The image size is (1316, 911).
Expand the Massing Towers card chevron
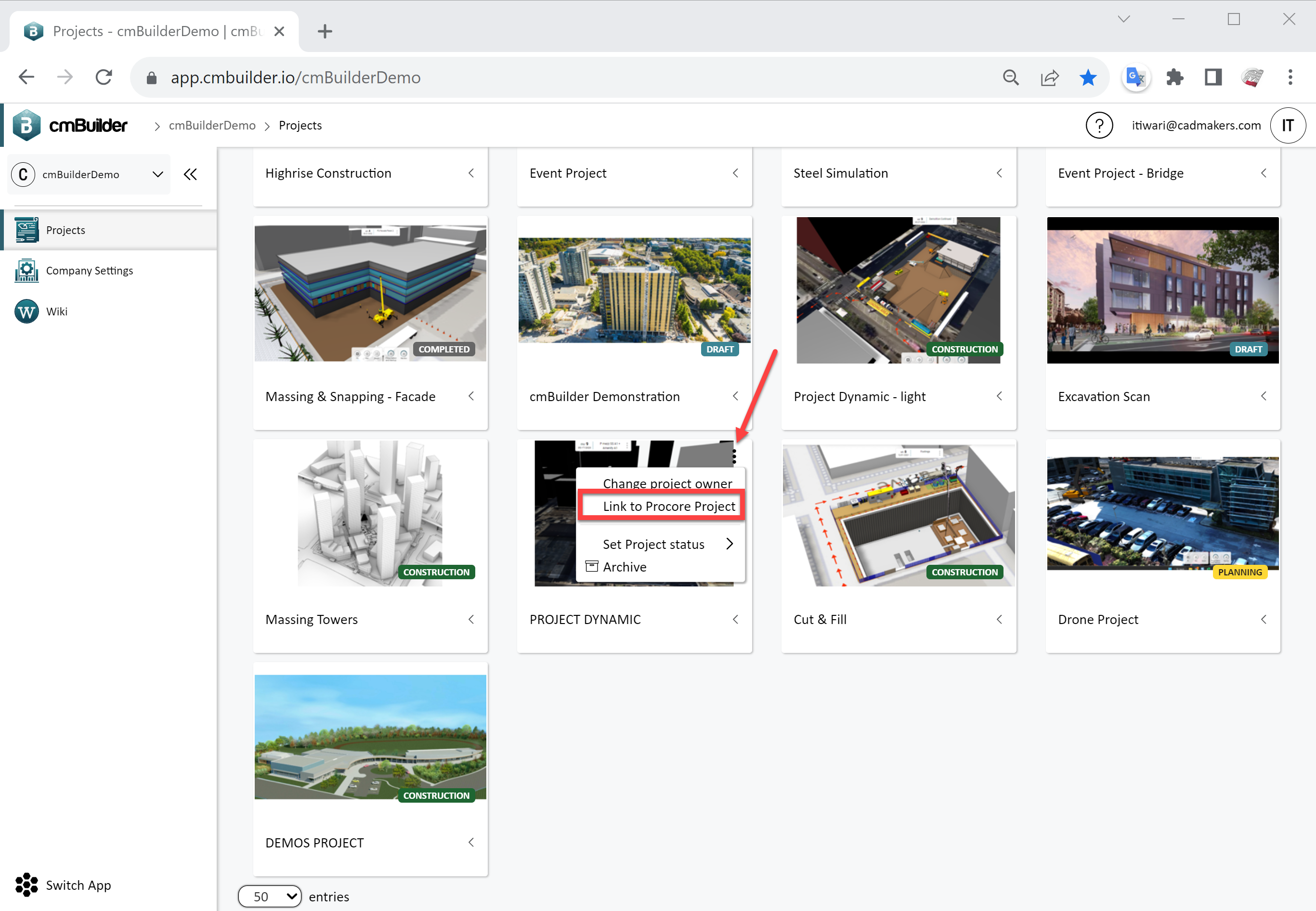click(x=471, y=619)
